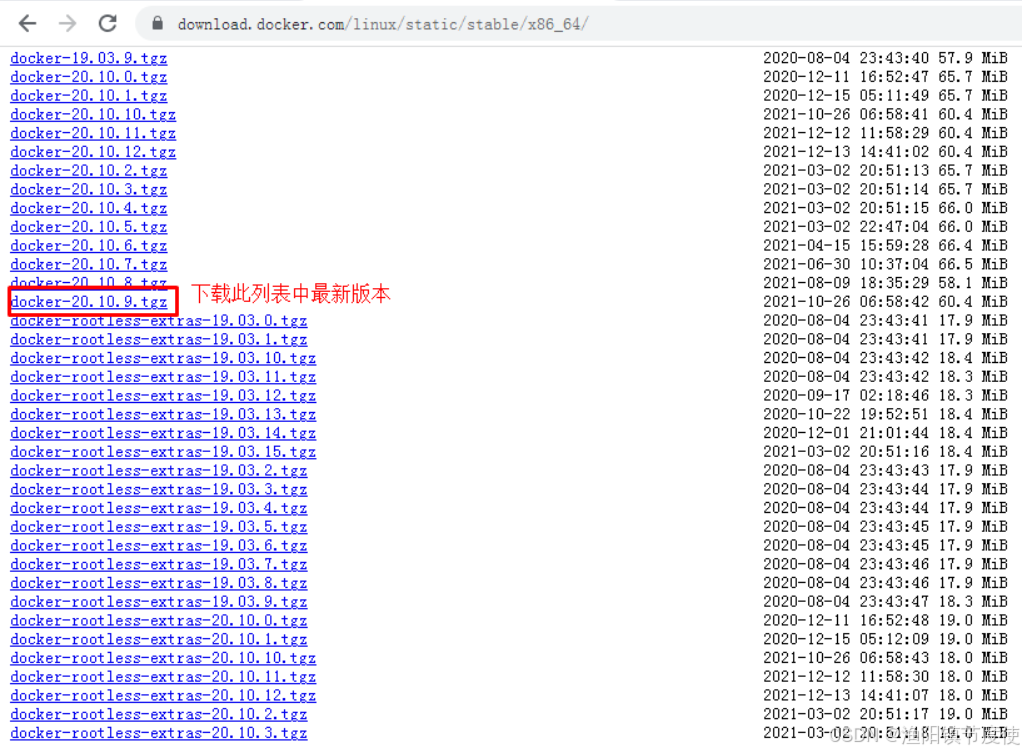Get the docker-20.10.12.tgz file
This screenshot has width=1024, height=753.
pyautogui.click(x=93, y=152)
